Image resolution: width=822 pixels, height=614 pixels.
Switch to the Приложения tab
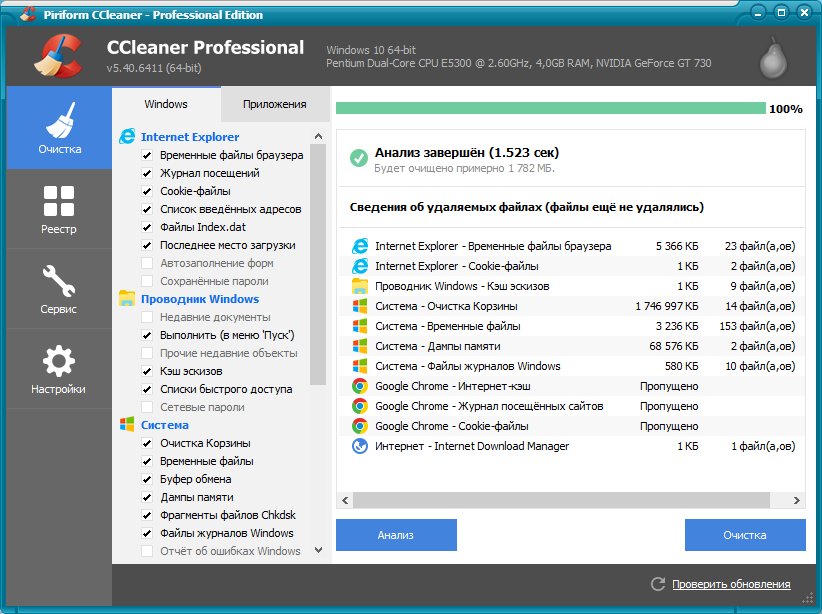[275, 104]
